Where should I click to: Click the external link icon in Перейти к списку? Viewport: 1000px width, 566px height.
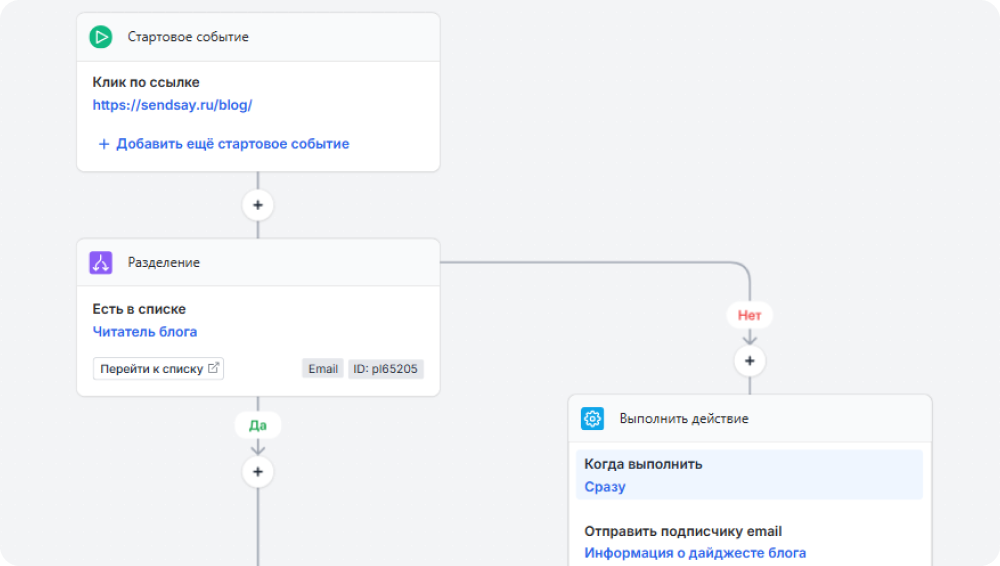click(x=213, y=368)
